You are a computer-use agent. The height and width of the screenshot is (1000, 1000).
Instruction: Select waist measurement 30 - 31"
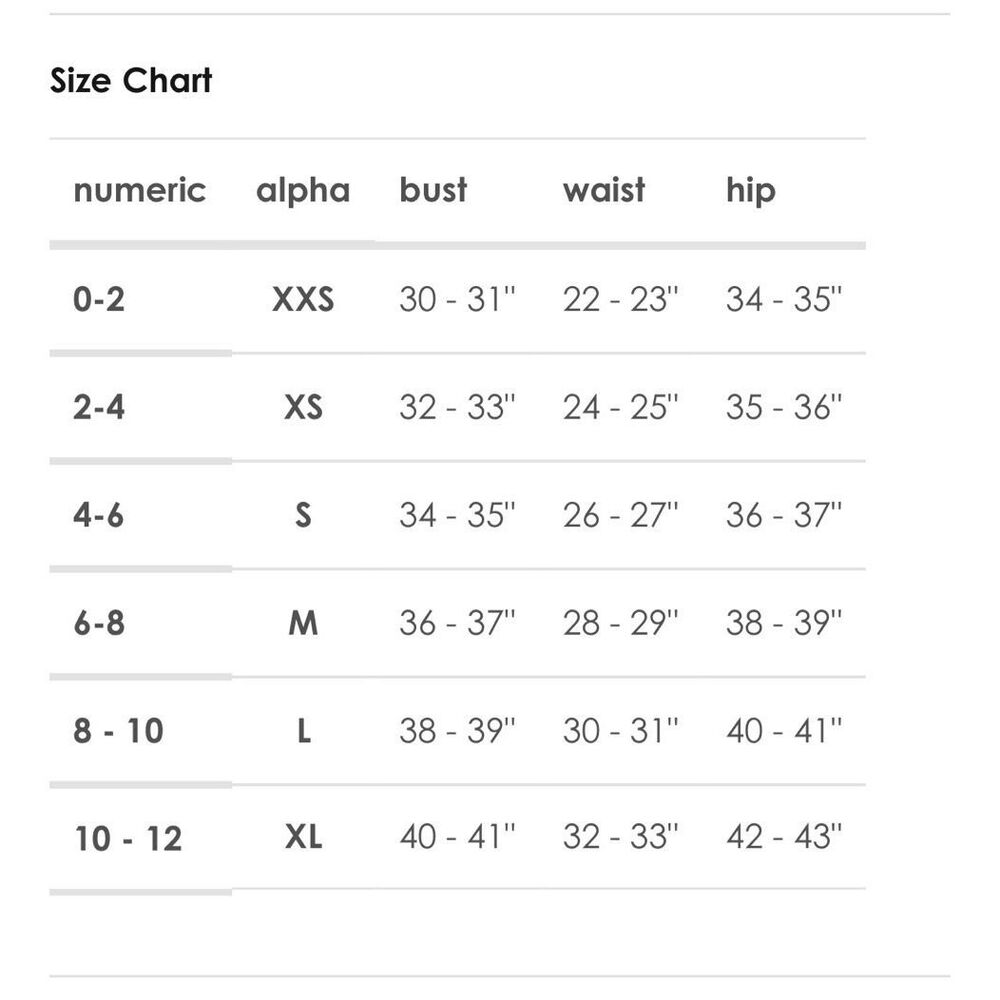pyautogui.click(x=621, y=730)
